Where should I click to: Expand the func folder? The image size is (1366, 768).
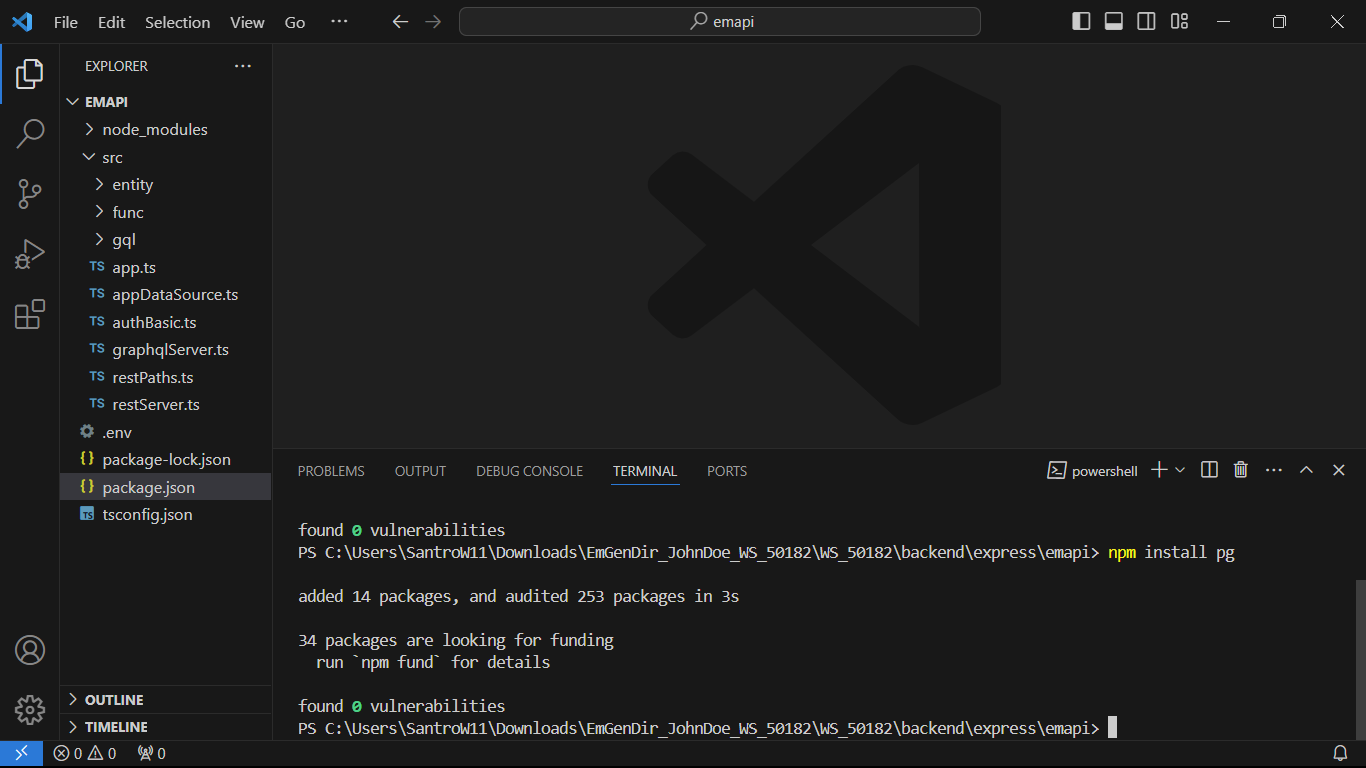tap(166, 212)
